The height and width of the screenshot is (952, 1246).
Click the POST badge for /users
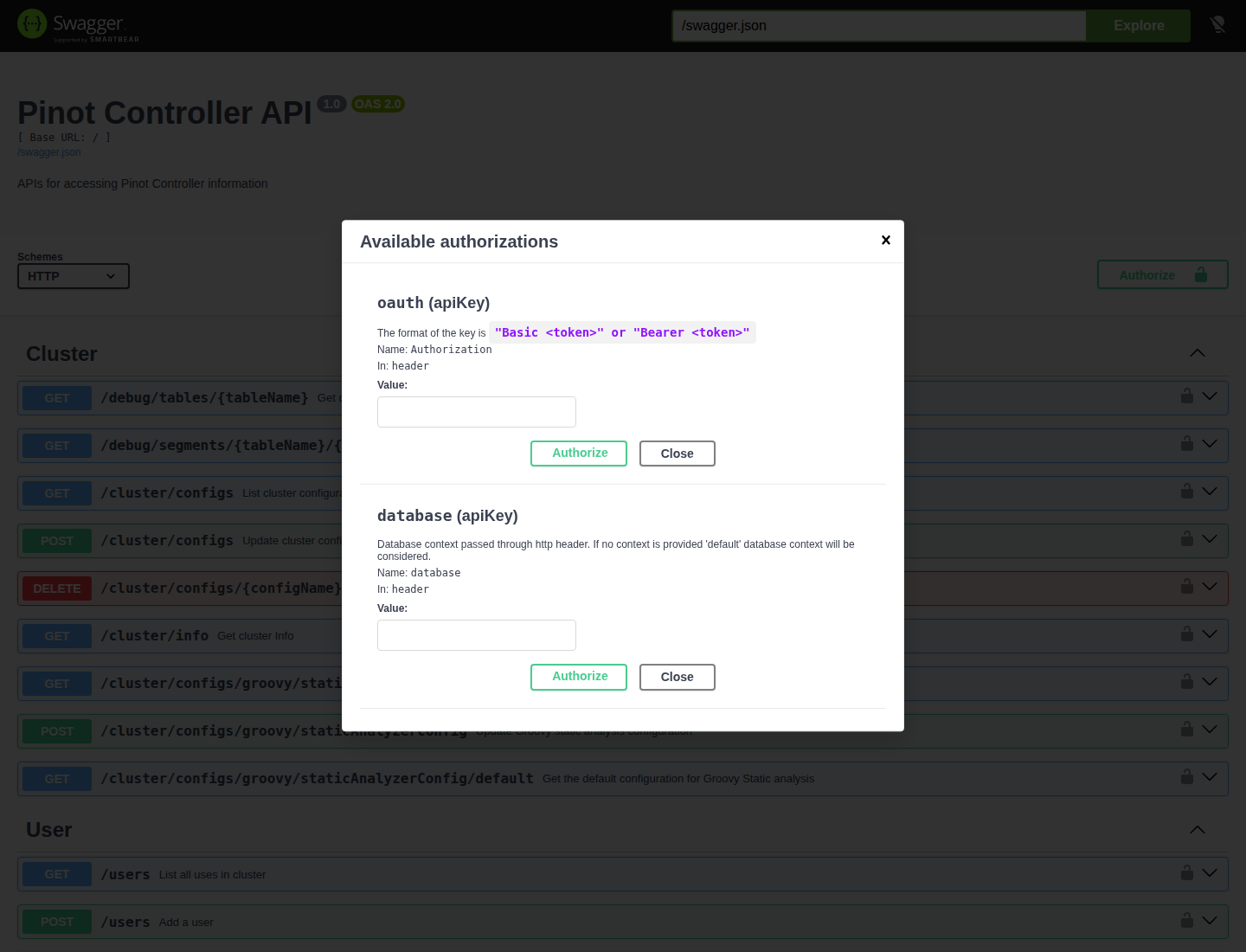coord(57,922)
